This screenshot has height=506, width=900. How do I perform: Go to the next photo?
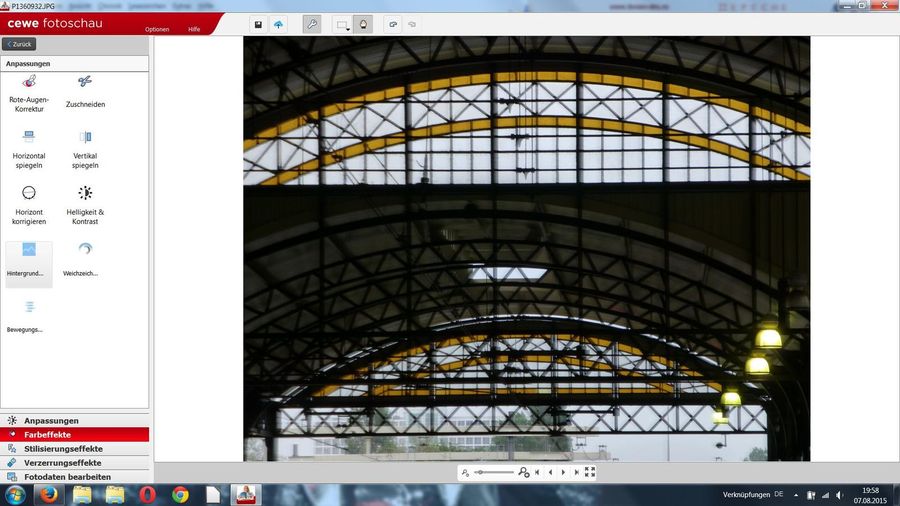tap(563, 472)
